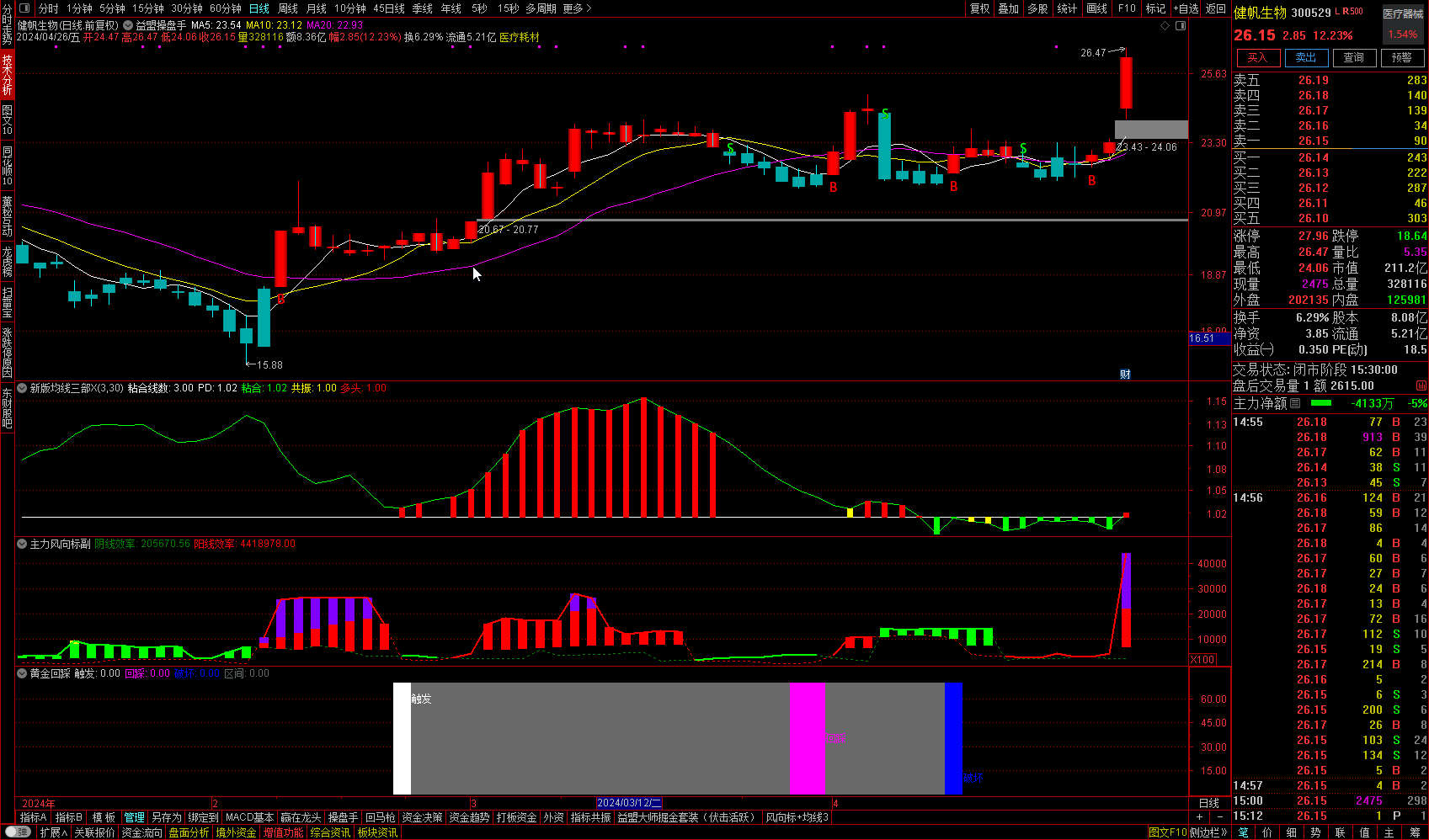Toggle the switch at bottom-left status bar

(x=18, y=832)
